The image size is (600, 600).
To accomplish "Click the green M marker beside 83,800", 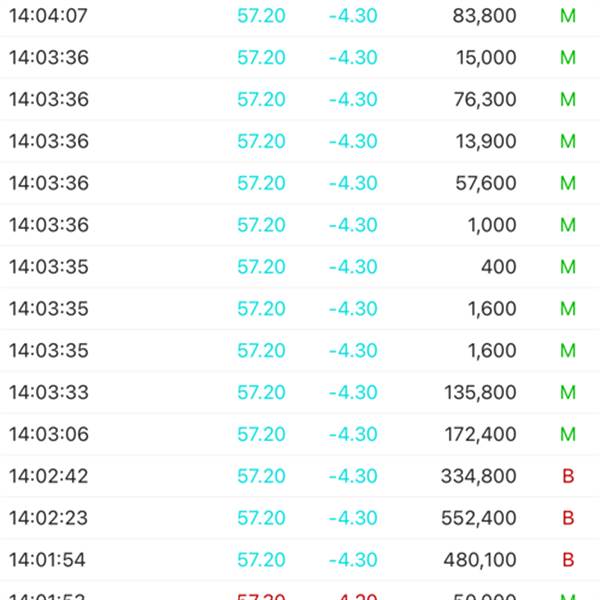I will [568, 16].
